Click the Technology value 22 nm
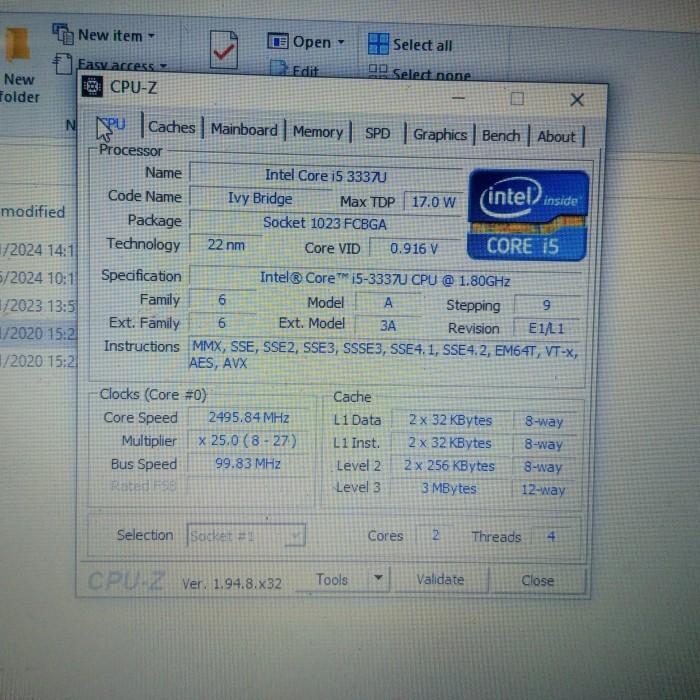 [x=226, y=245]
